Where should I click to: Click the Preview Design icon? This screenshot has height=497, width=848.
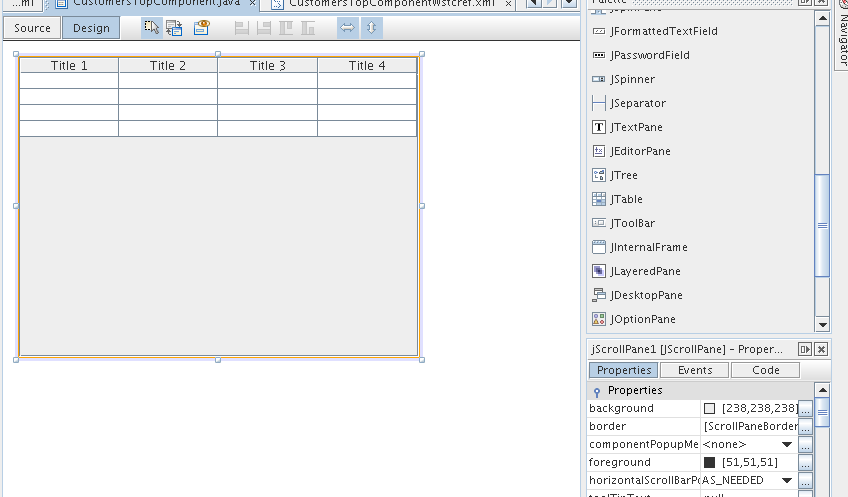(x=202, y=28)
